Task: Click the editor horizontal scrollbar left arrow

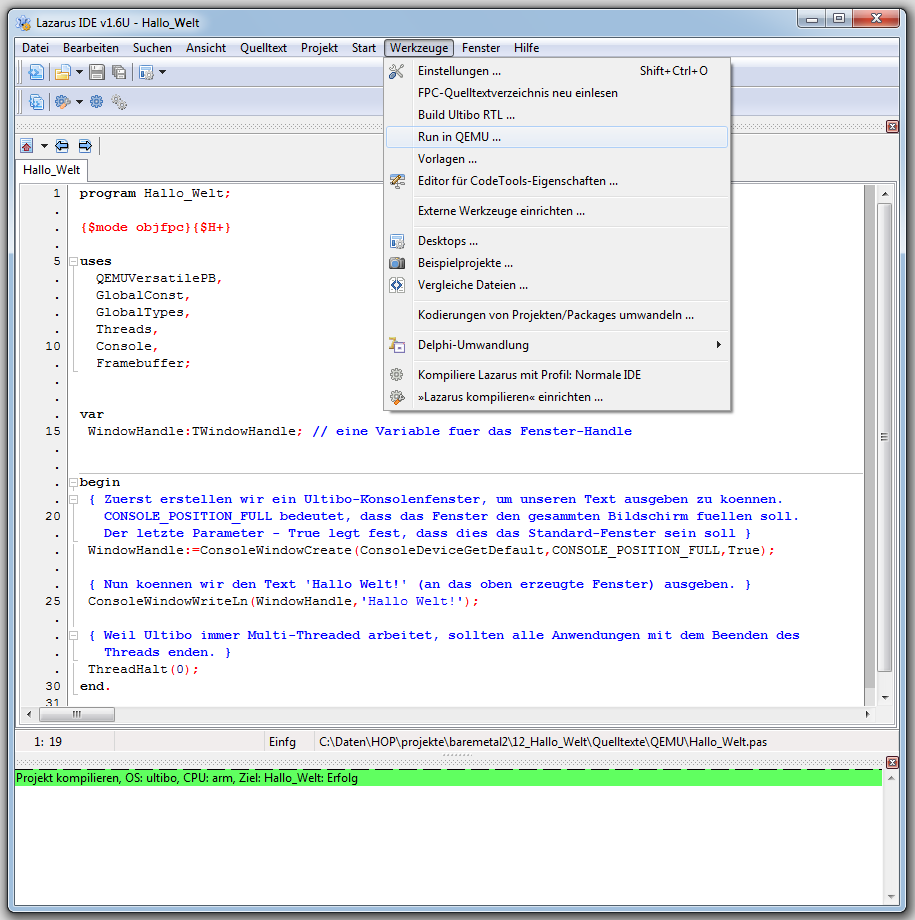Action: 29,714
